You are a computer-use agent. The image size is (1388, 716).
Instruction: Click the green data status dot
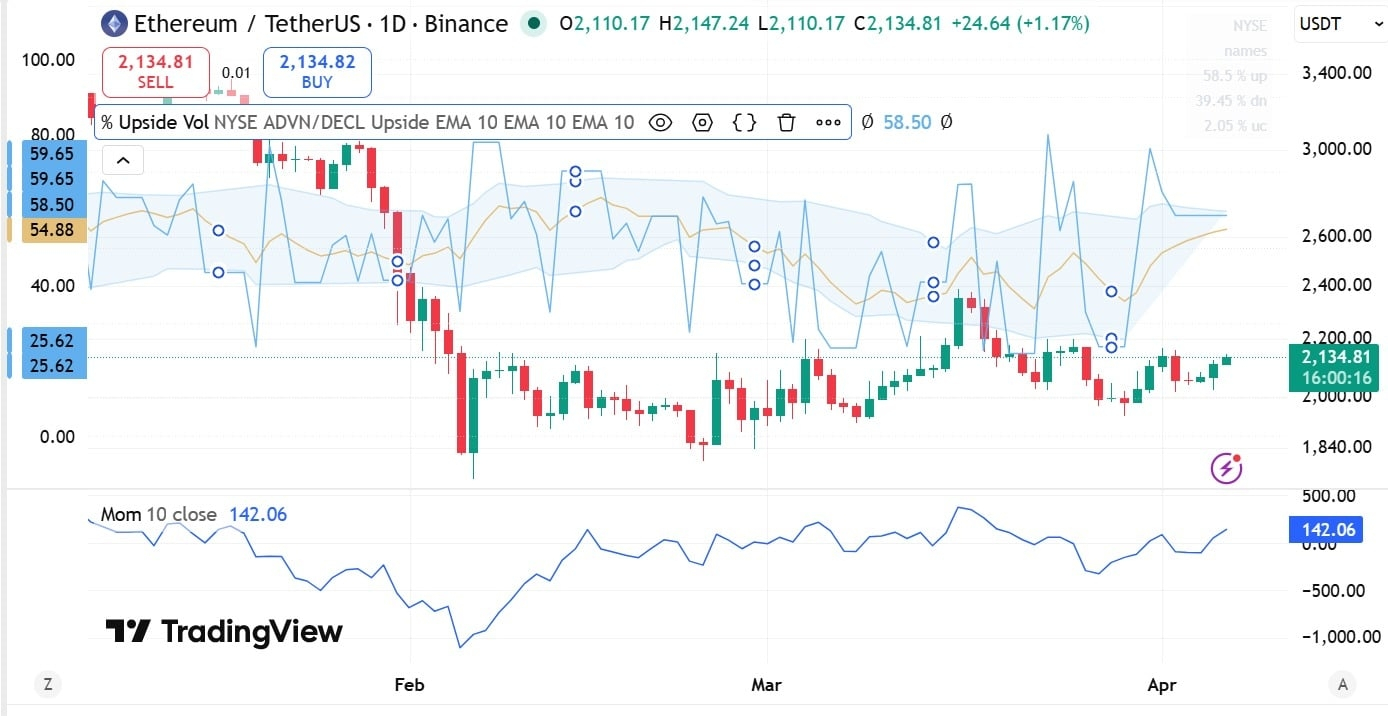[x=533, y=23]
